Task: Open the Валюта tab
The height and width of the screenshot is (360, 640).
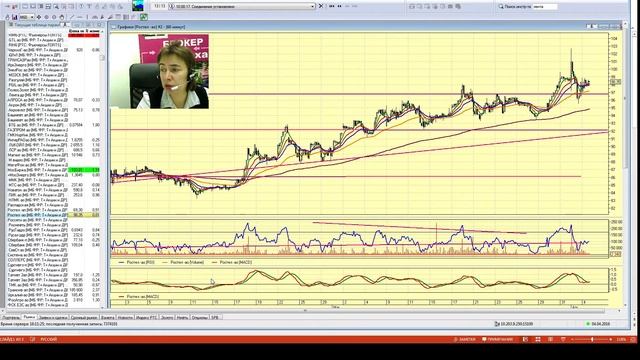Action: coord(107,317)
